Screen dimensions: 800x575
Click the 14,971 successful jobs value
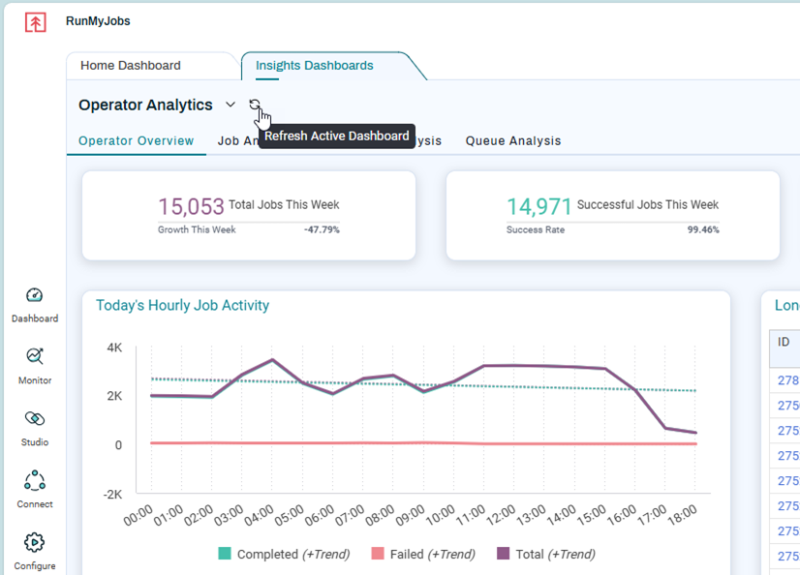coord(539,207)
